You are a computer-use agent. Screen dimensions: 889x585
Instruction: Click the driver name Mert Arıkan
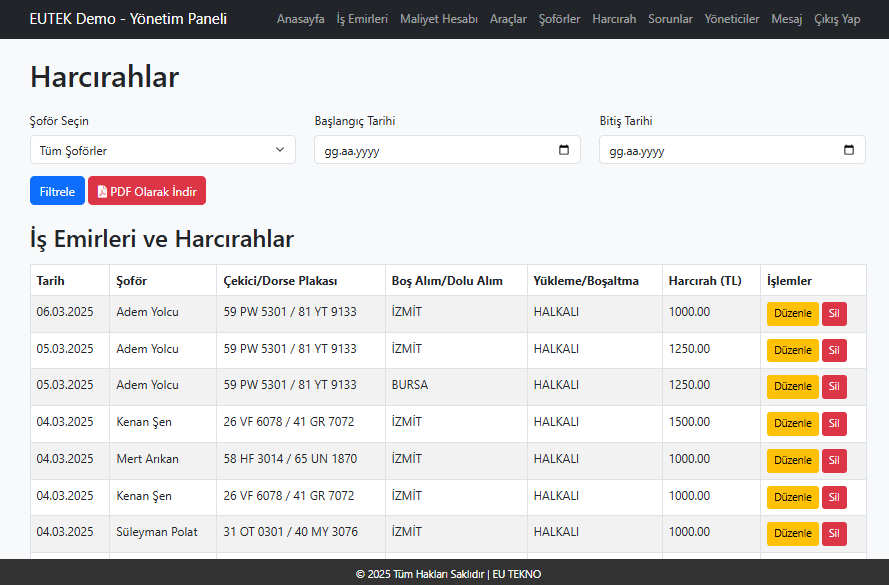click(x=147, y=459)
